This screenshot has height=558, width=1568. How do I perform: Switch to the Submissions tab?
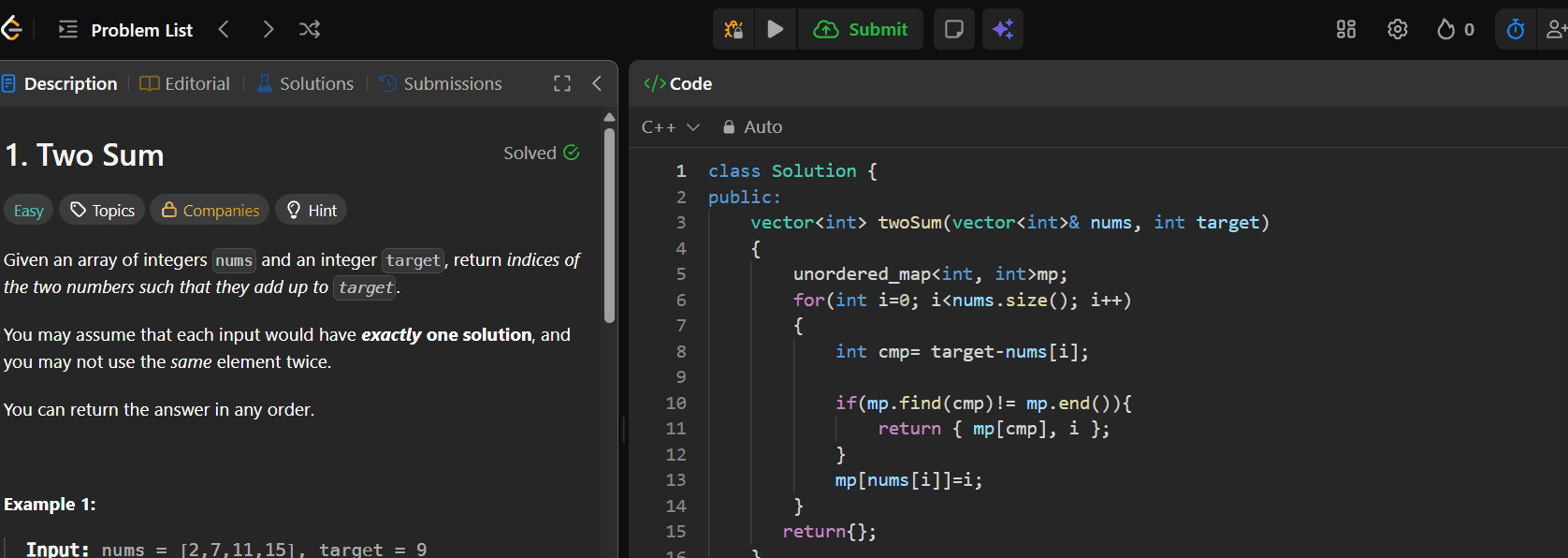pyautogui.click(x=441, y=83)
